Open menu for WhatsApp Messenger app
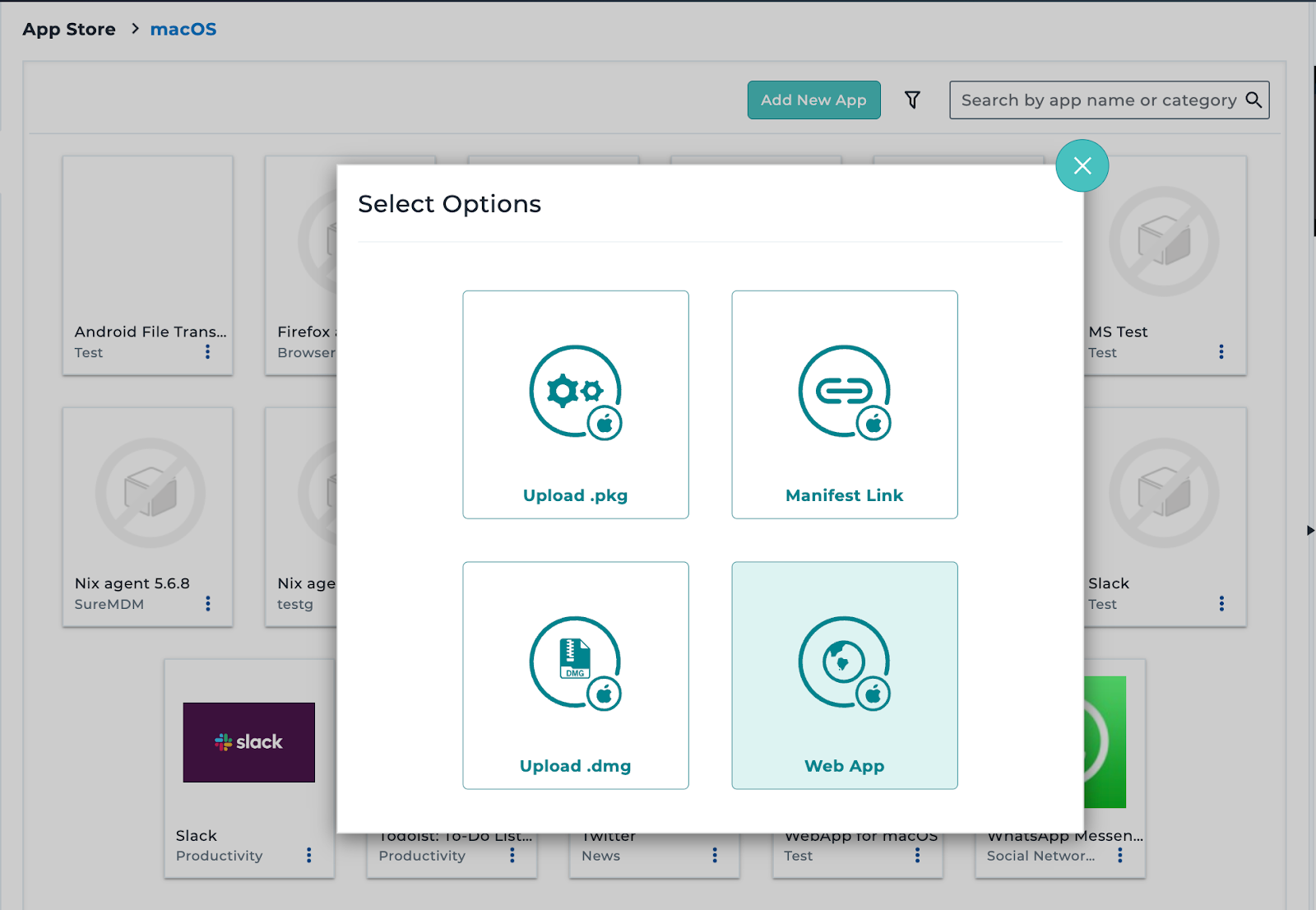1316x910 pixels. pos(1120,856)
